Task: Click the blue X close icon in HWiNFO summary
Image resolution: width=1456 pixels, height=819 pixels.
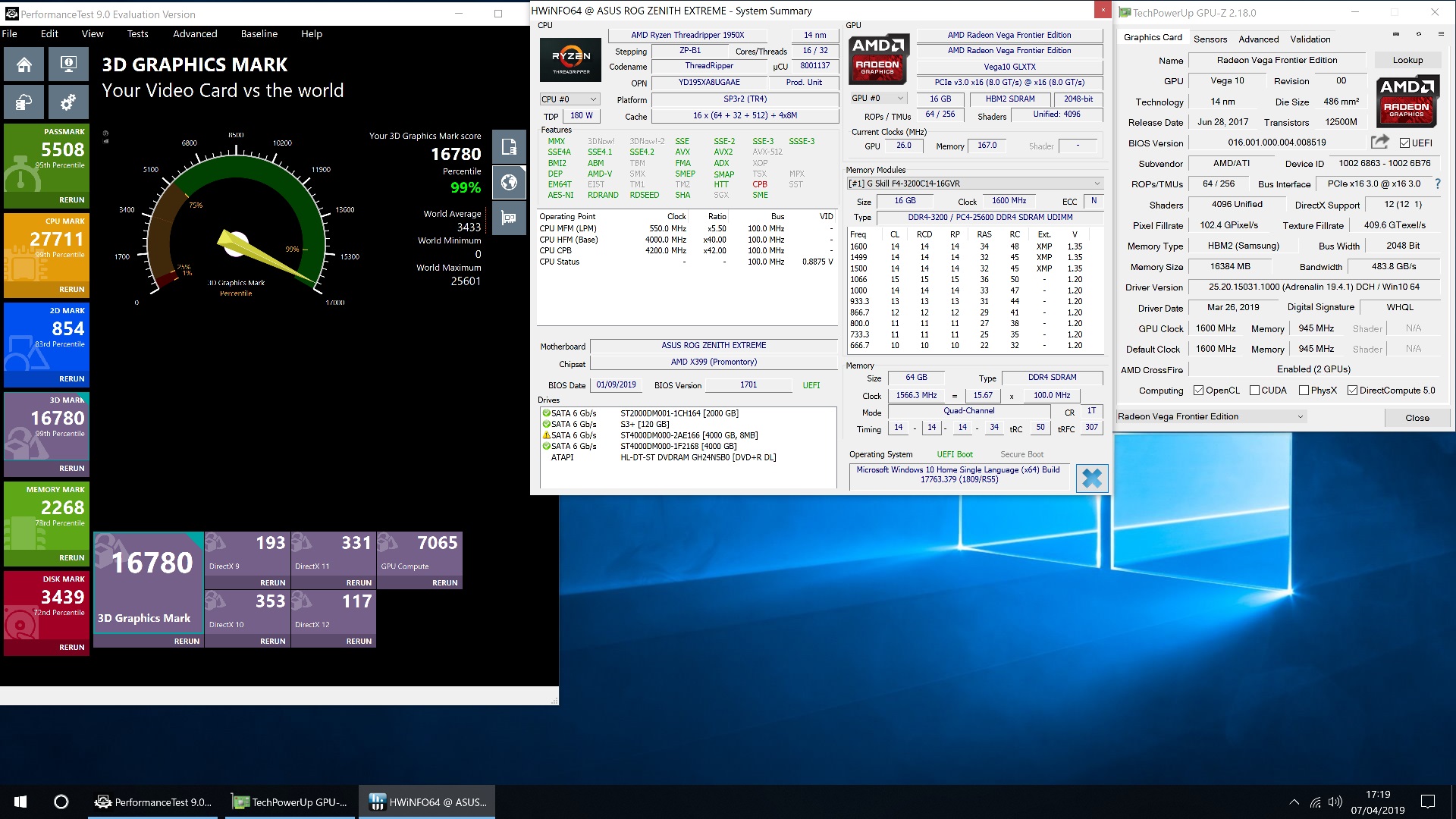Action: (1092, 479)
